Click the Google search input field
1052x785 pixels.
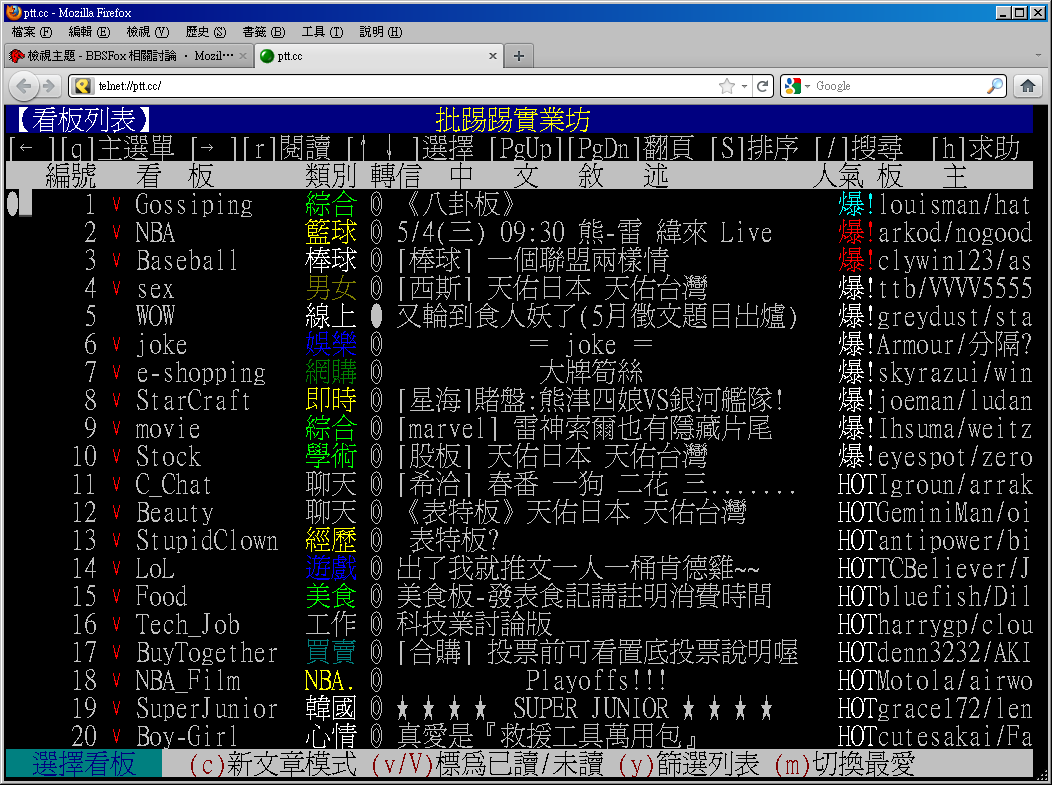coord(895,86)
